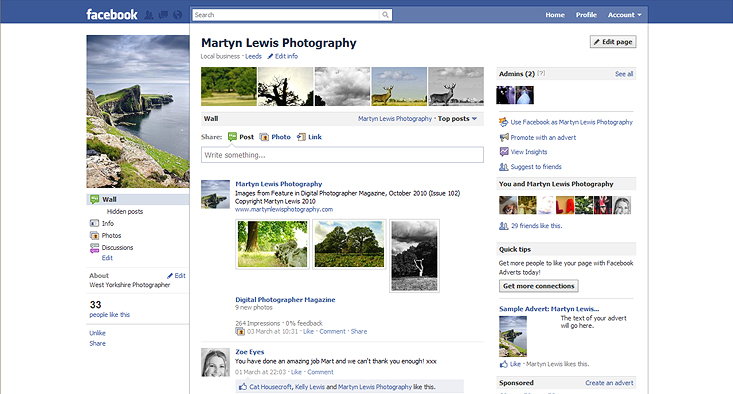Click Share link in left sidebar
This screenshot has height=394, width=733.
point(97,344)
